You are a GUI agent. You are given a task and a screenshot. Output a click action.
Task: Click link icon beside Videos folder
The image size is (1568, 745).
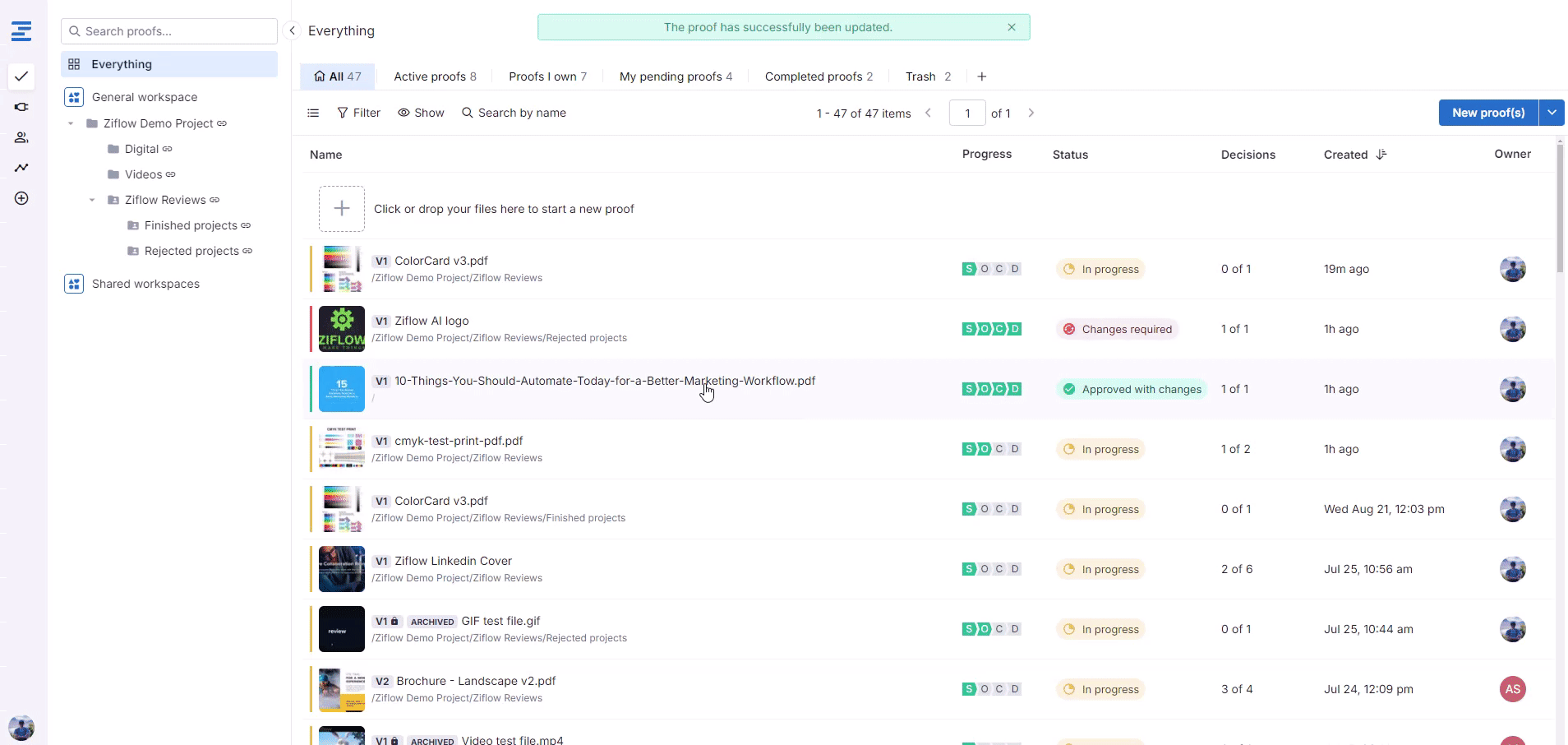(171, 174)
